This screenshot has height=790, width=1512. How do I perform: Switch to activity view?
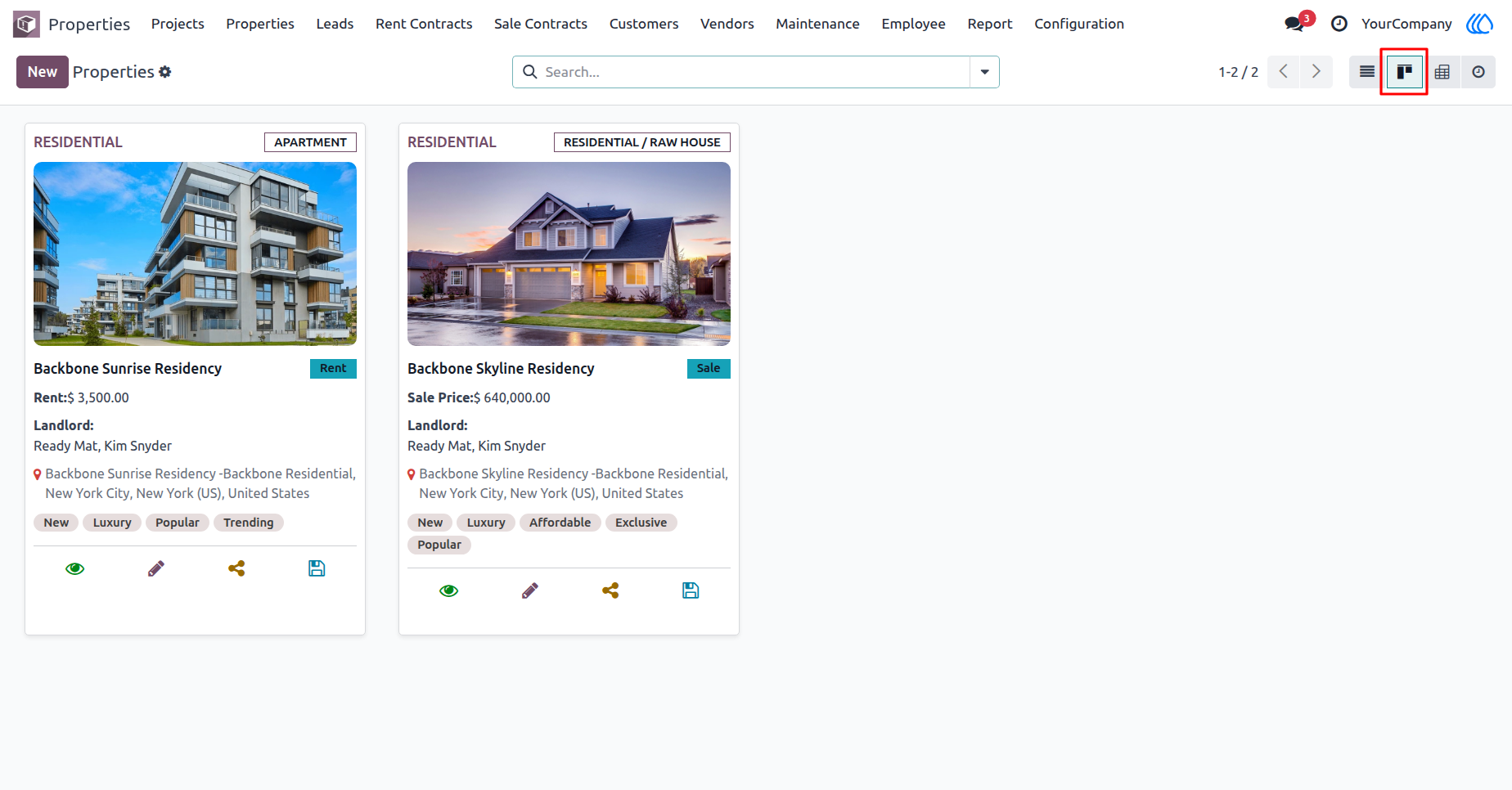[1478, 72]
